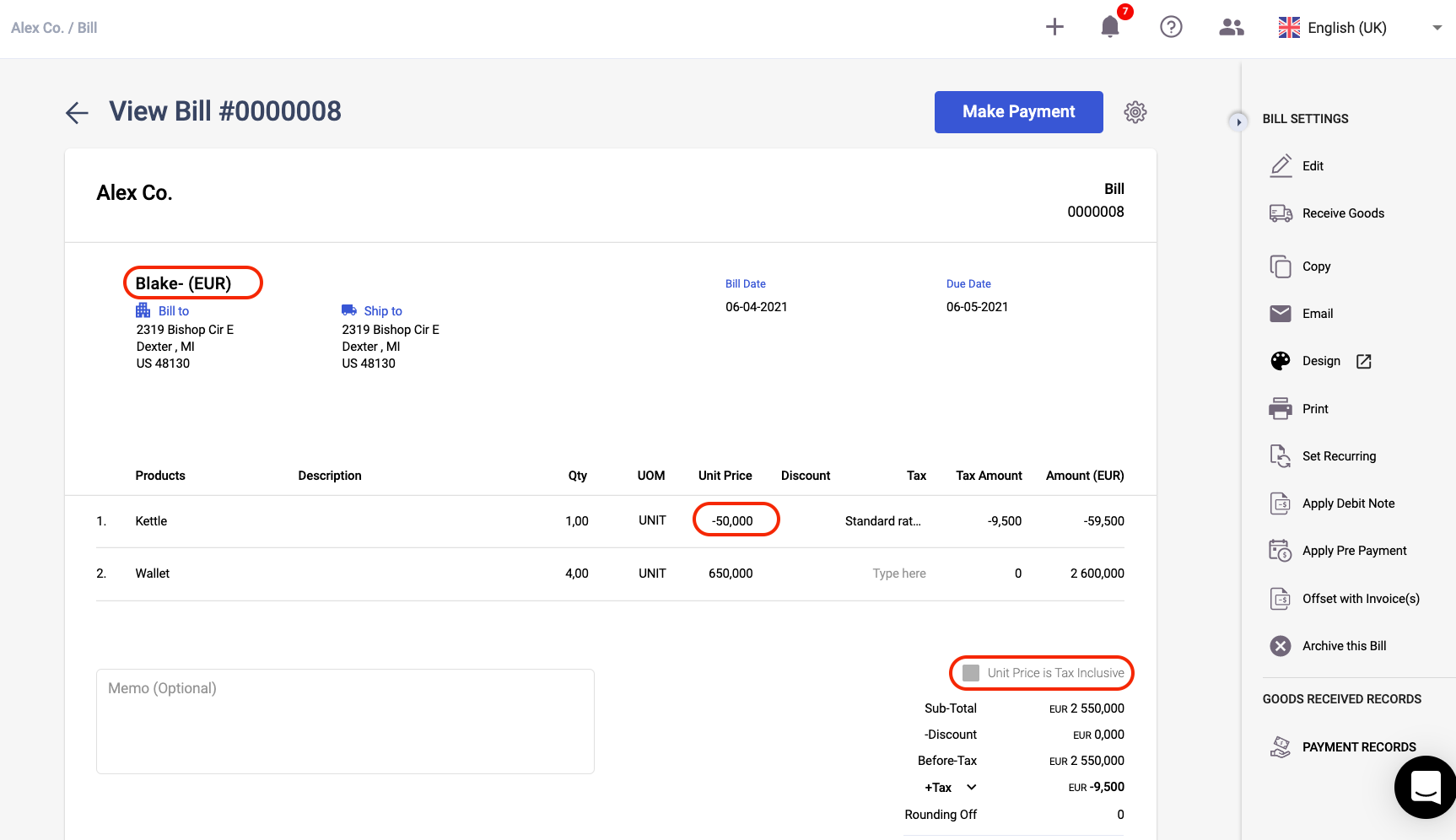Click the Payment Records icon
This screenshot has width=1456, height=840.
click(x=1281, y=747)
